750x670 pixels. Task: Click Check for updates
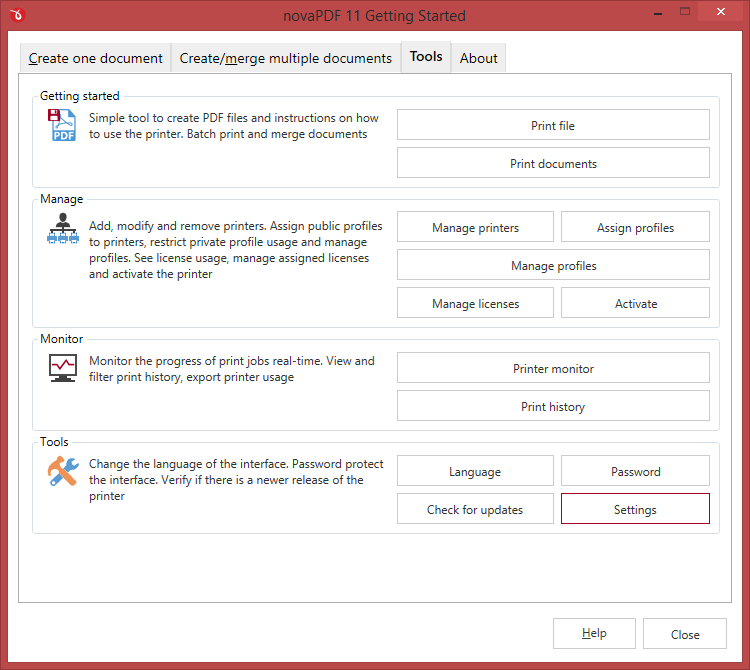[x=475, y=509]
